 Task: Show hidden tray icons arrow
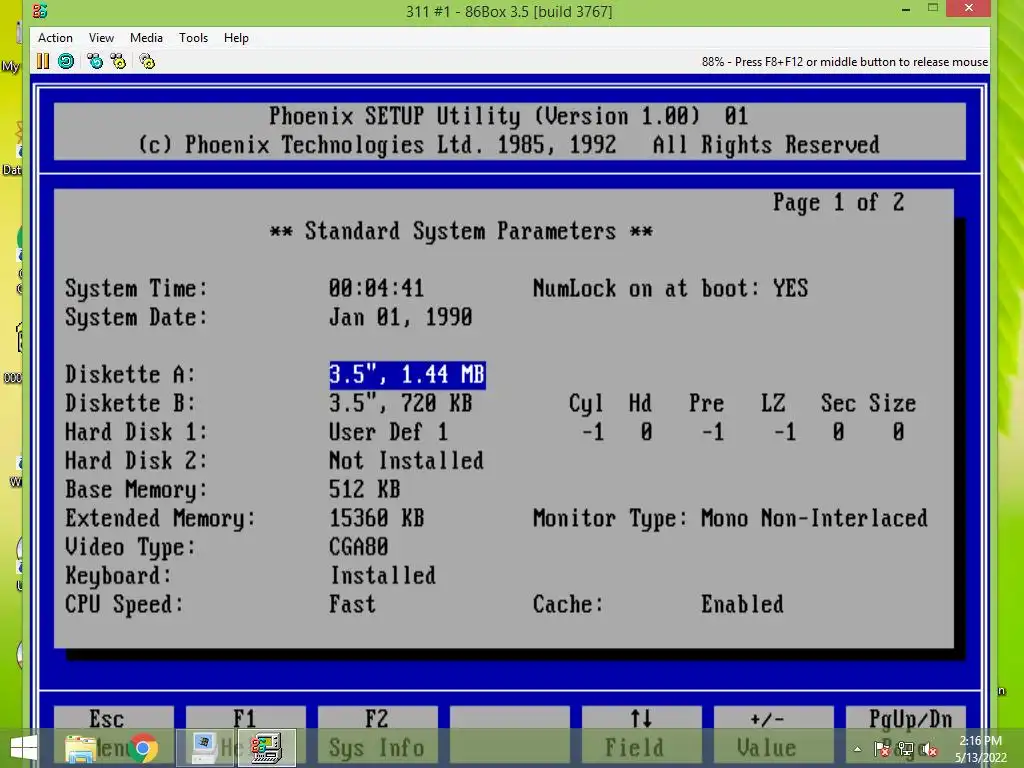857,750
